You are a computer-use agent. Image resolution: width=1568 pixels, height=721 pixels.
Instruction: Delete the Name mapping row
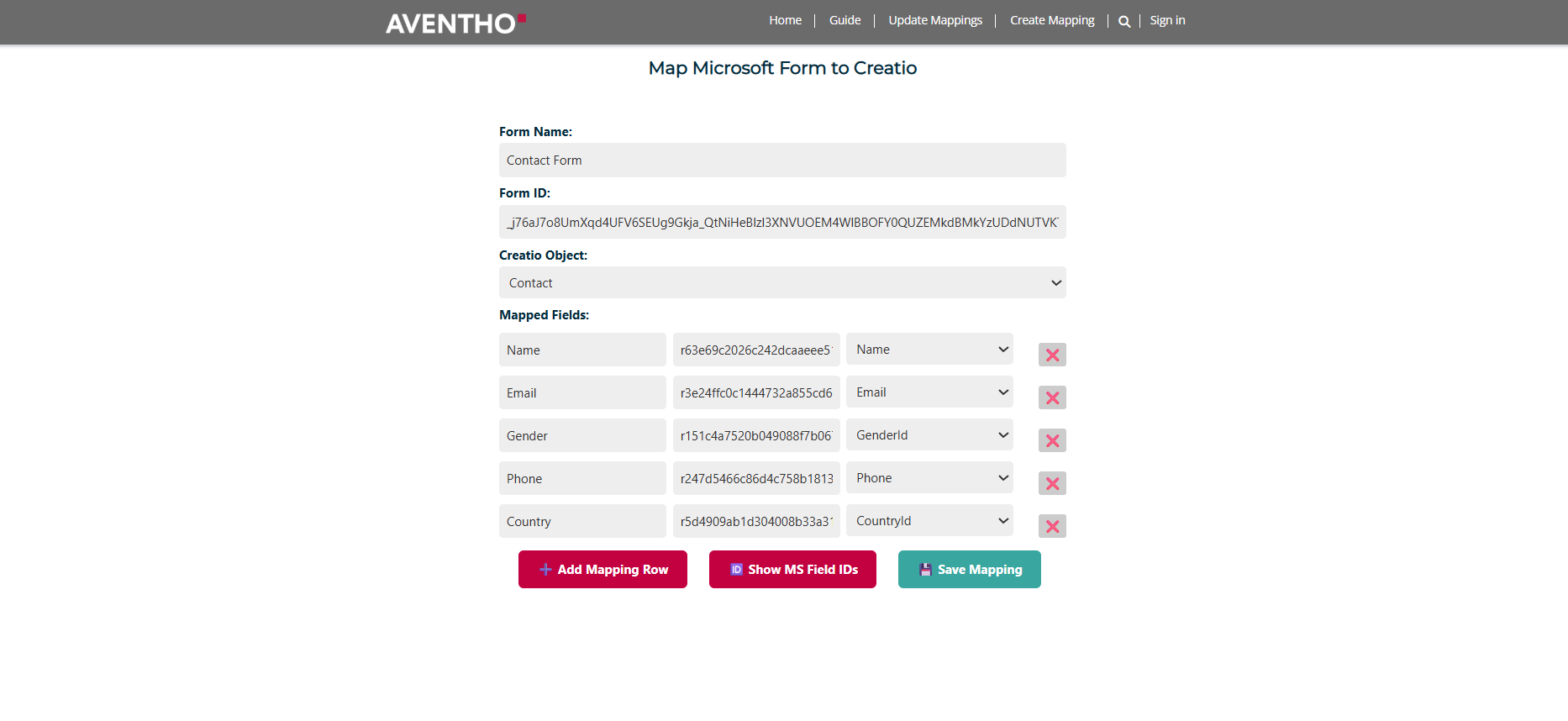click(x=1052, y=355)
